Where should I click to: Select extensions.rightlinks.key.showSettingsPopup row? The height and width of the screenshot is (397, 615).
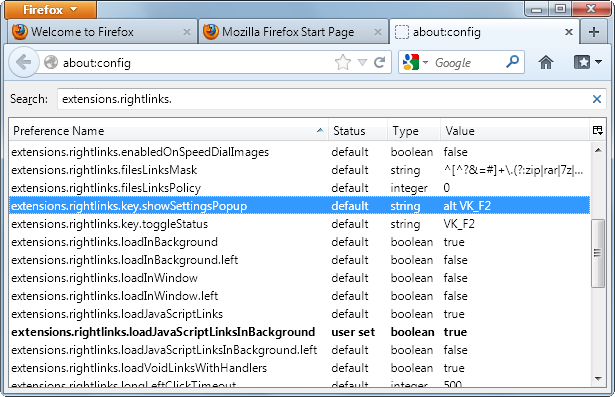pos(300,206)
